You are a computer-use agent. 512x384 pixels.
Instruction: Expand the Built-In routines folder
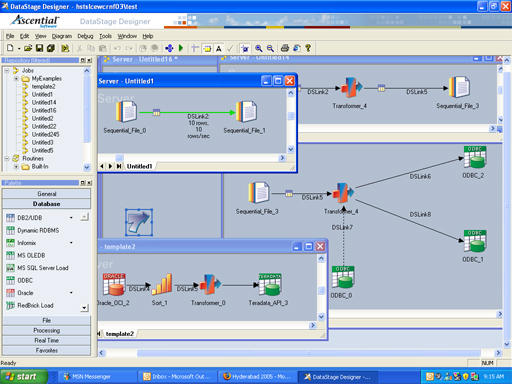coord(16,166)
